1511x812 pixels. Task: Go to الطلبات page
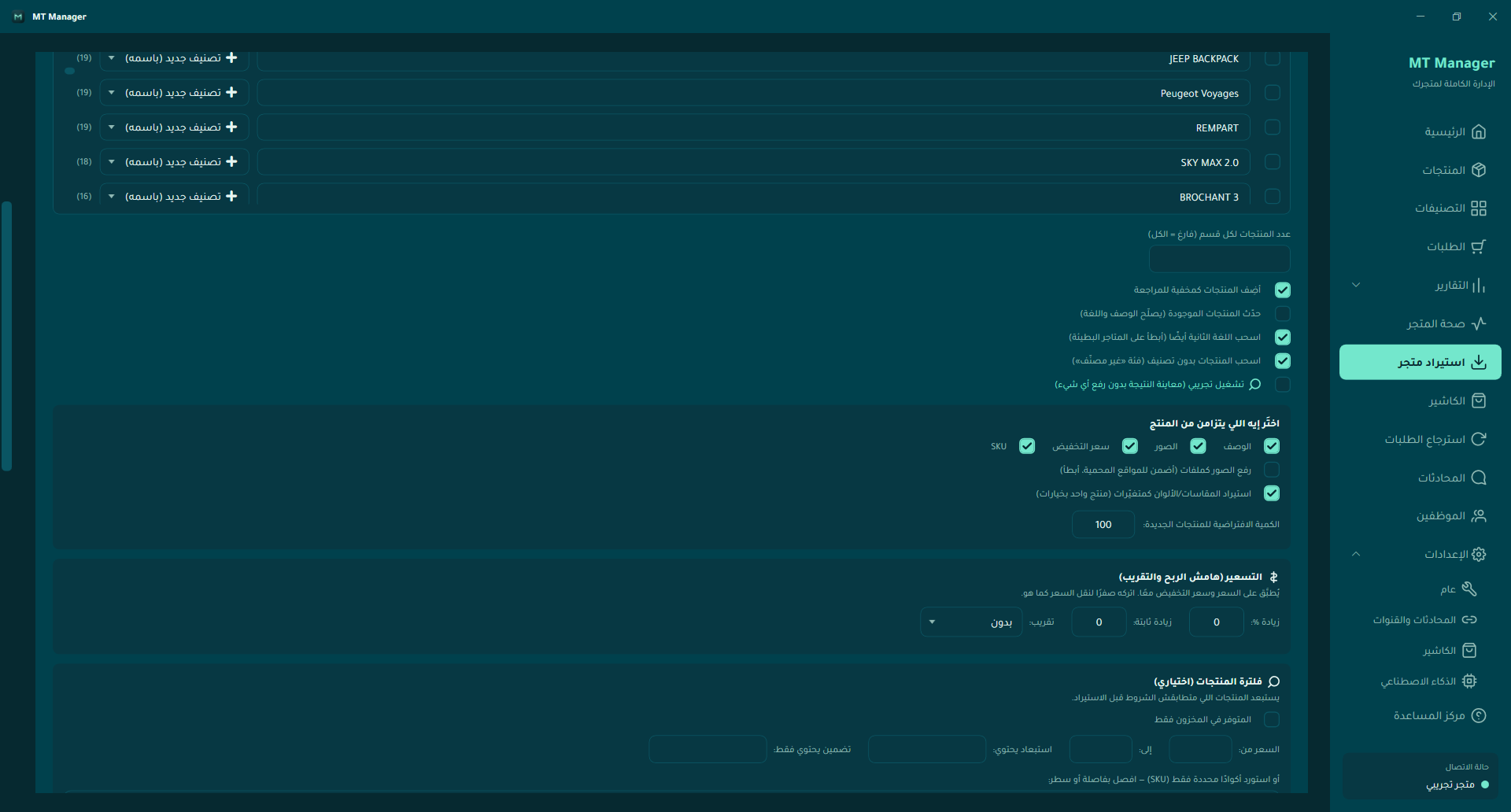click(x=1420, y=246)
